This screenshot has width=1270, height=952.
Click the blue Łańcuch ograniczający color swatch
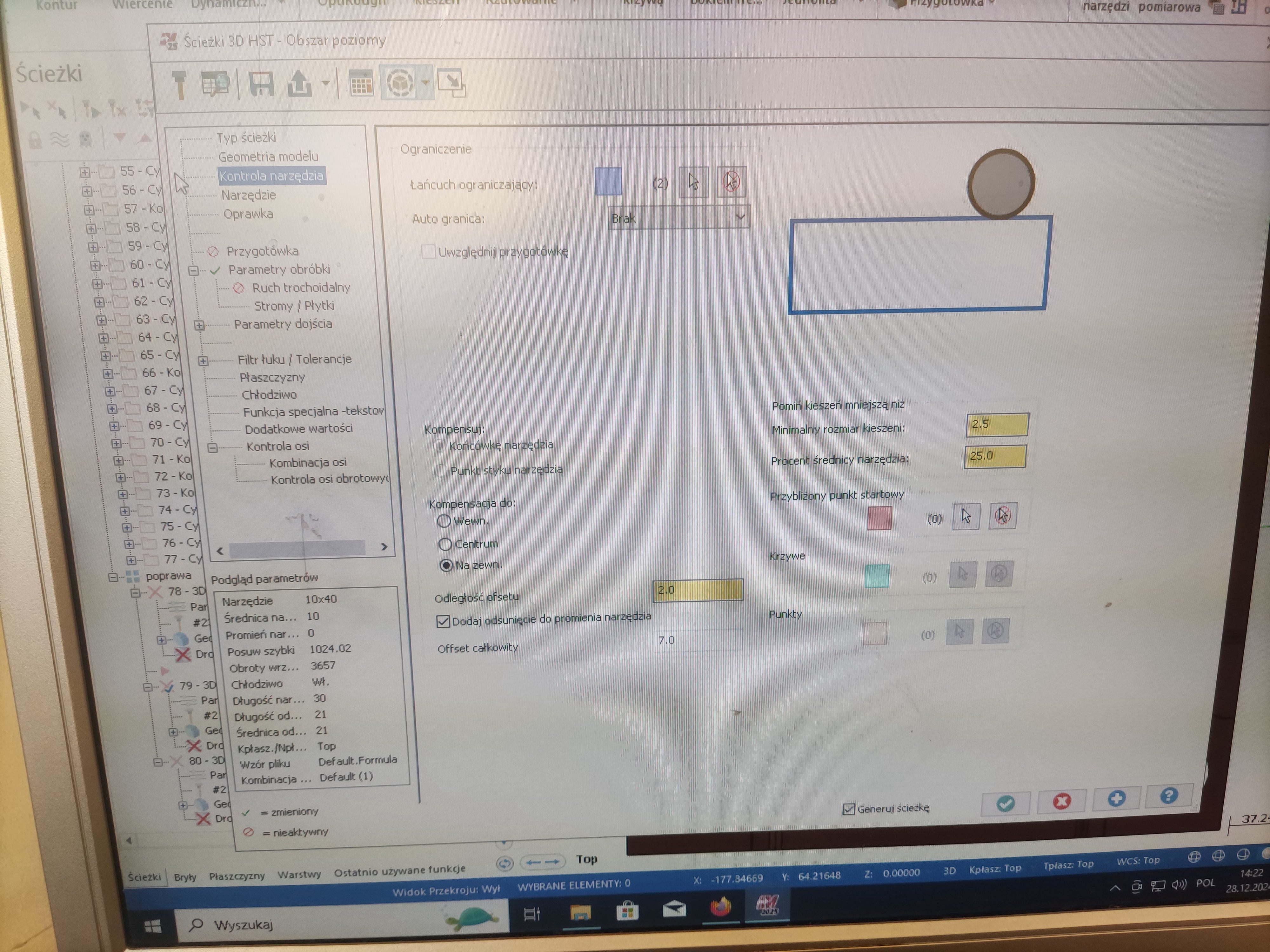pos(608,181)
